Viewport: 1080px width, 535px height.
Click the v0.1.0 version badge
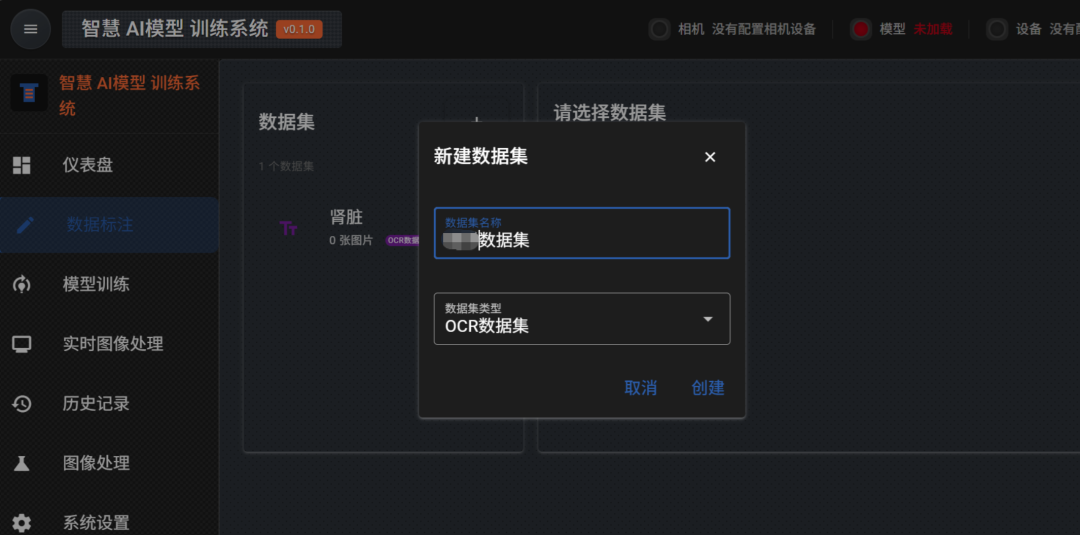pyautogui.click(x=299, y=29)
